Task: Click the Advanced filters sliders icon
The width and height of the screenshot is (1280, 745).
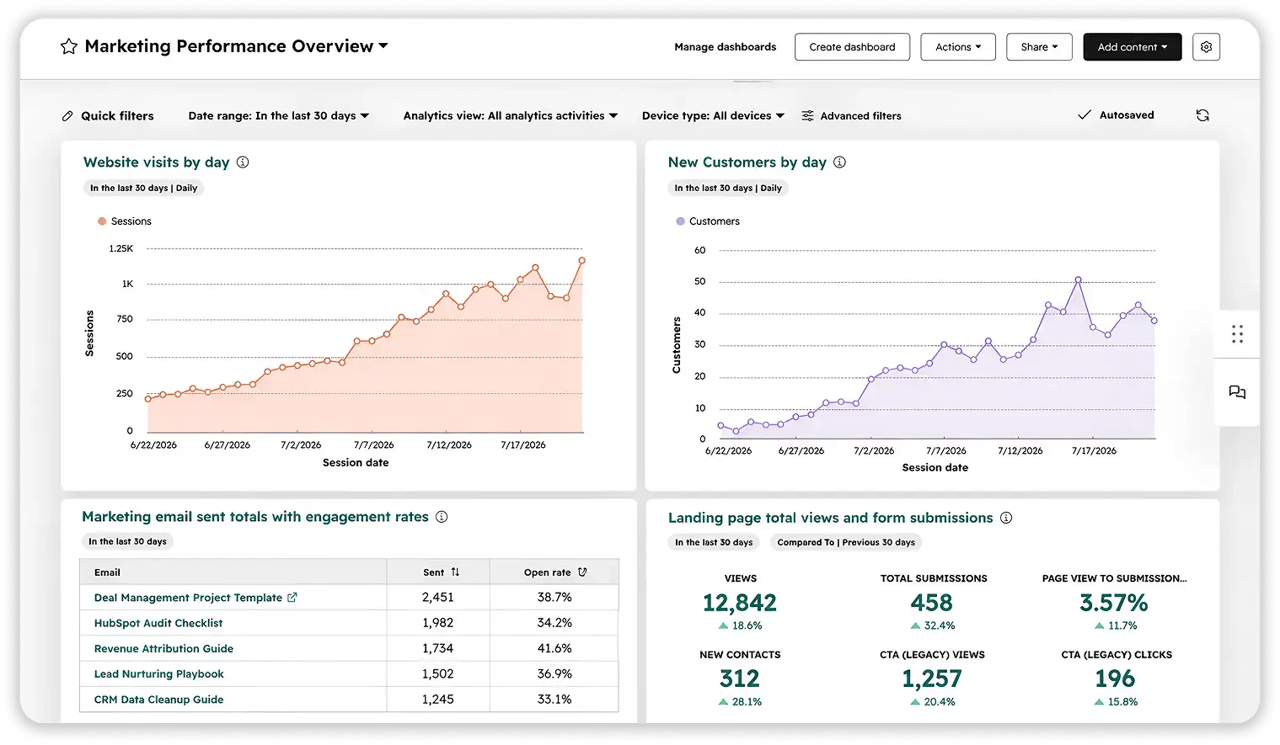Action: tap(808, 116)
